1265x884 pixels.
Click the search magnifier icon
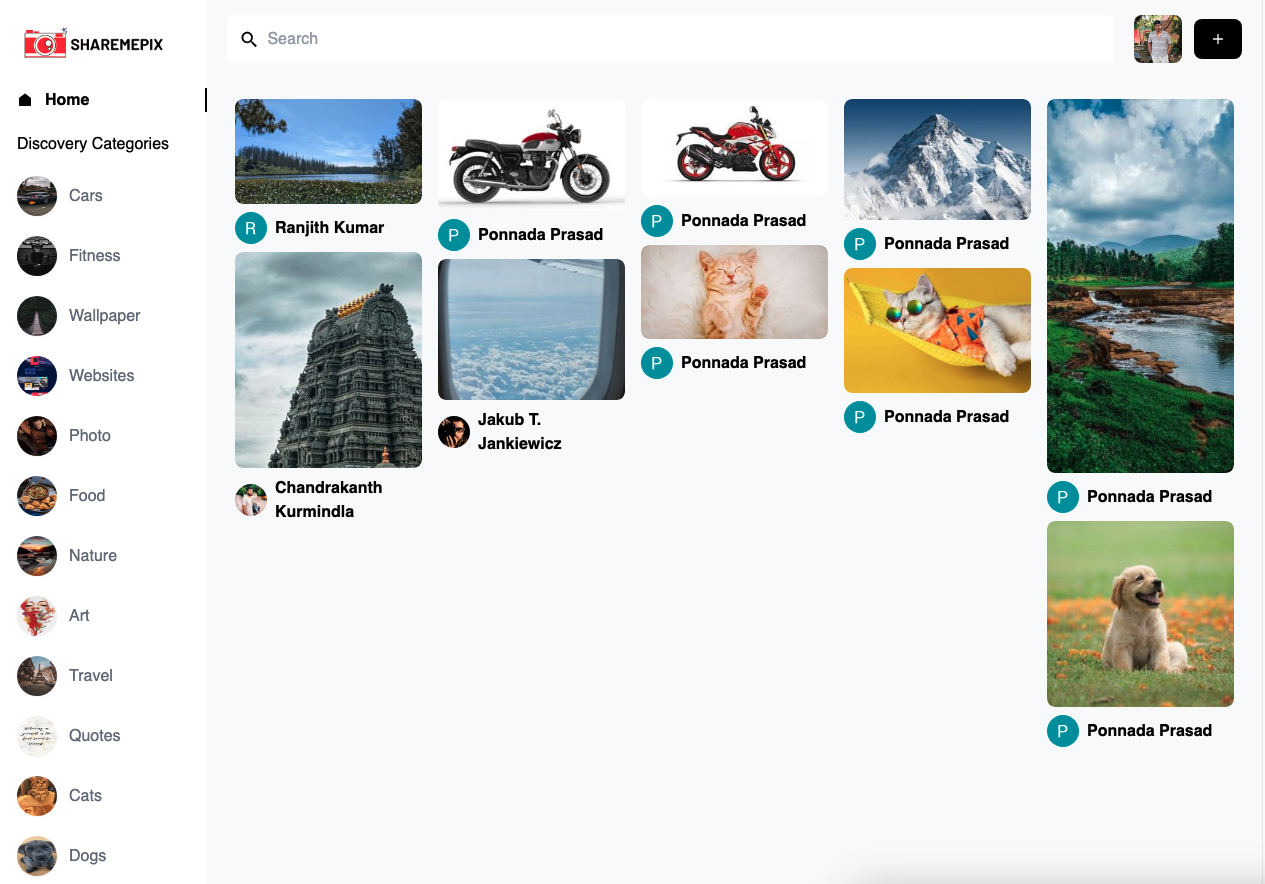[x=249, y=39]
